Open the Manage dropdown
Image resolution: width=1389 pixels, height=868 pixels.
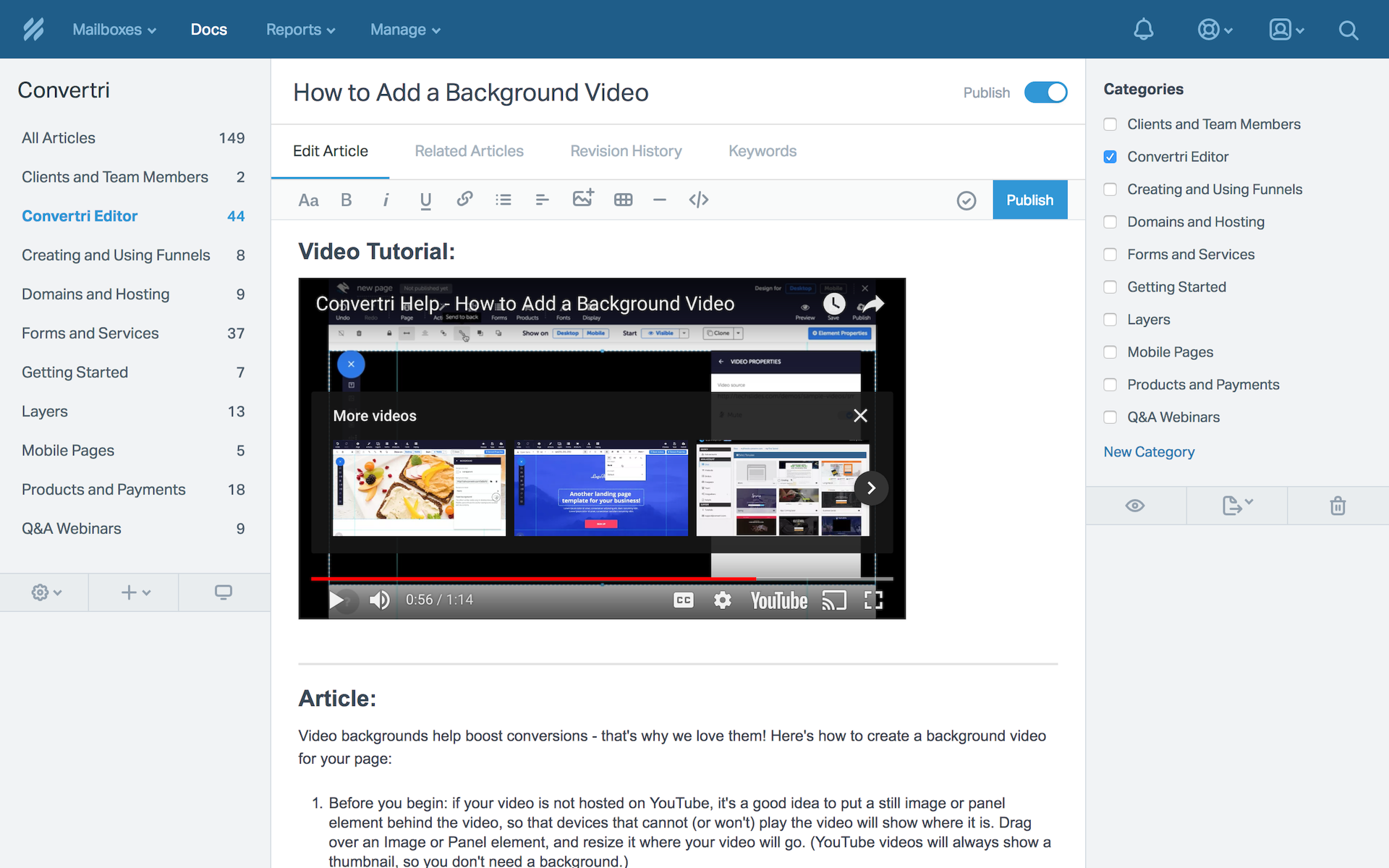click(x=405, y=30)
